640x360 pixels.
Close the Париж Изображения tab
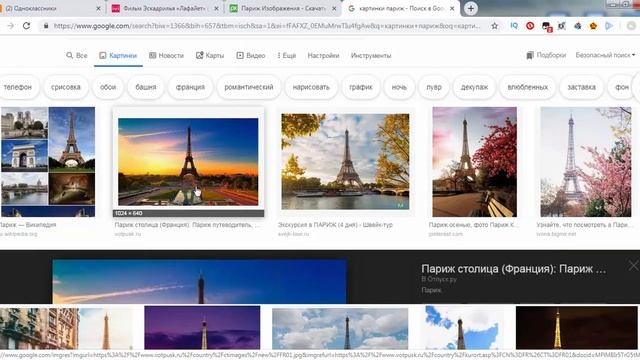[x=334, y=8]
